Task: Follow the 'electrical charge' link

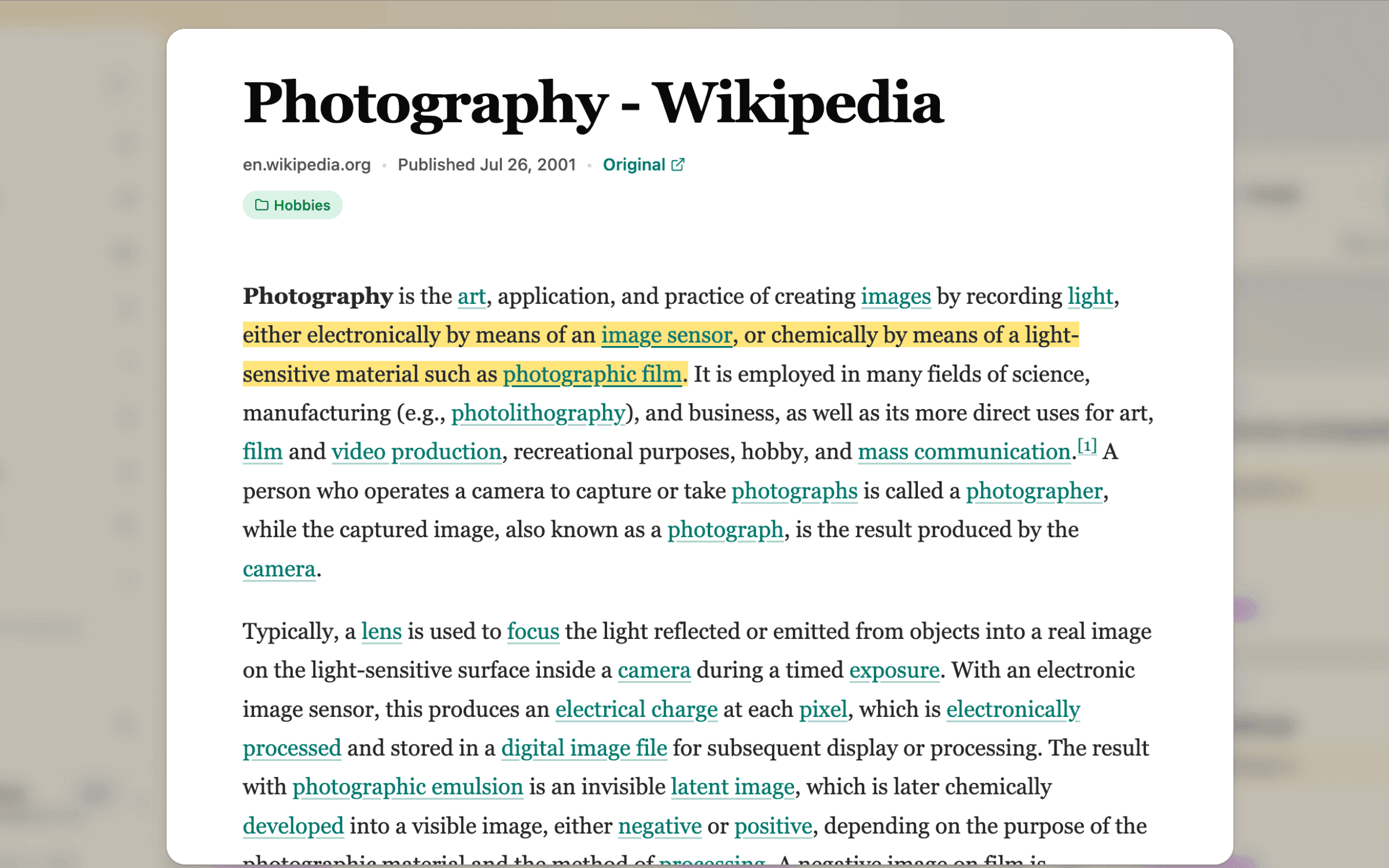Action: pyautogui.click(x=636, y=709)
